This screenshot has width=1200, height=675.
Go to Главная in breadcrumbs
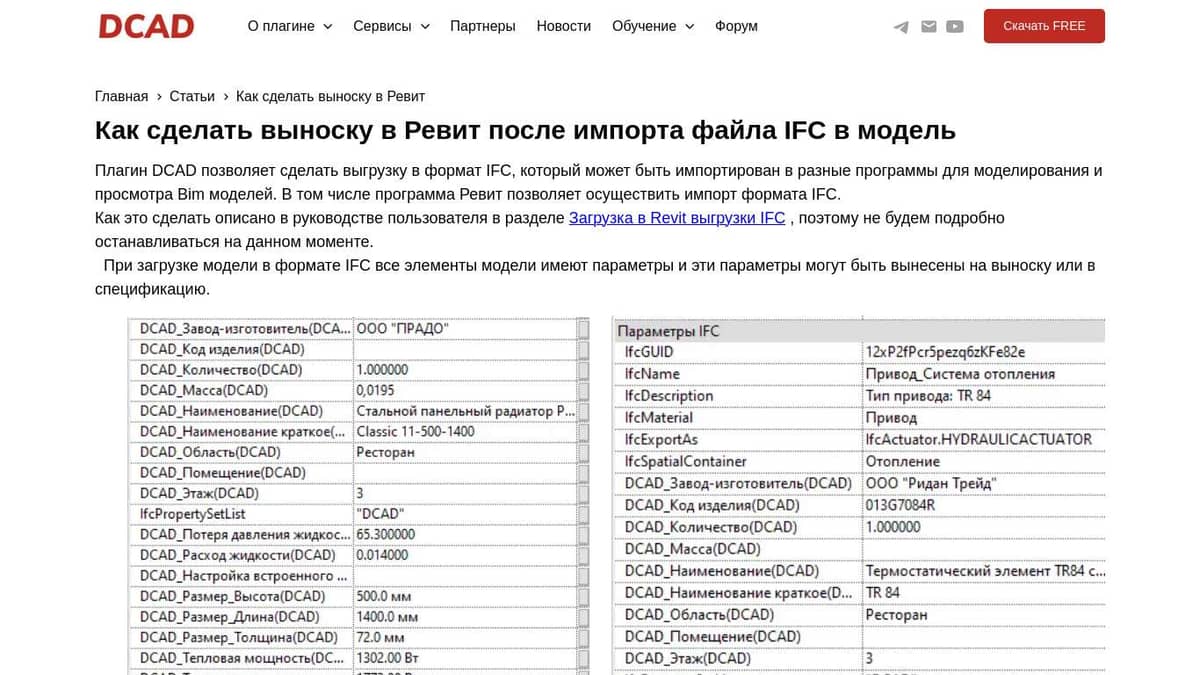(121, 96)
